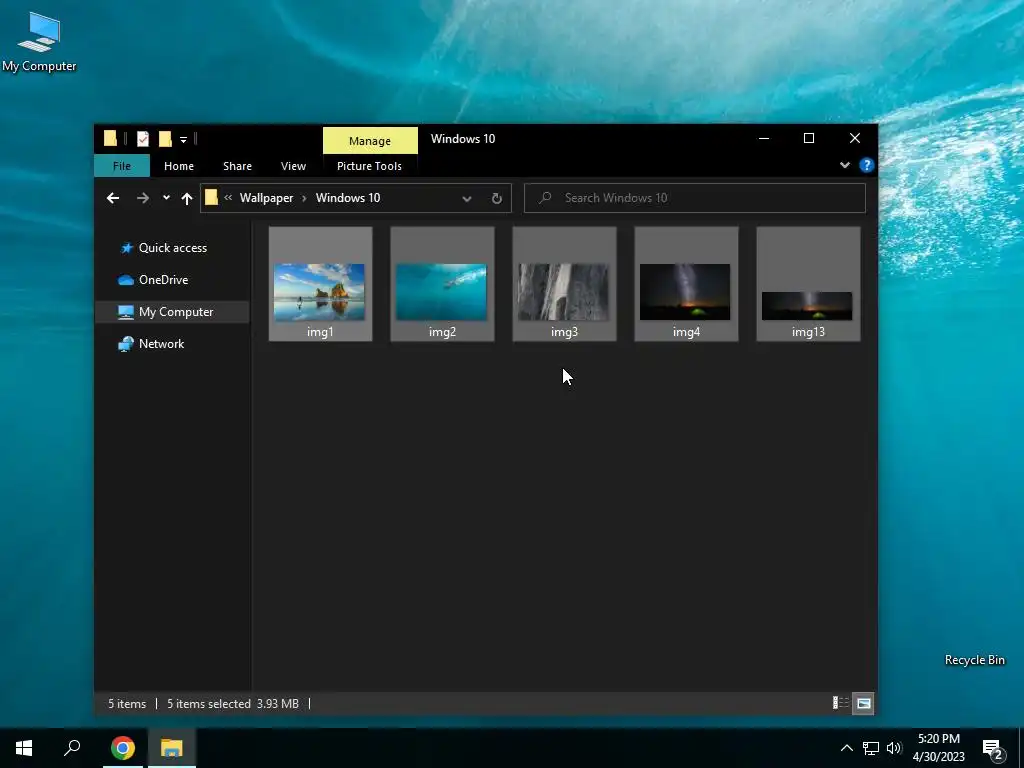Switch to details view in the status bar
1024x768 pixels.
tap(840, 703)
